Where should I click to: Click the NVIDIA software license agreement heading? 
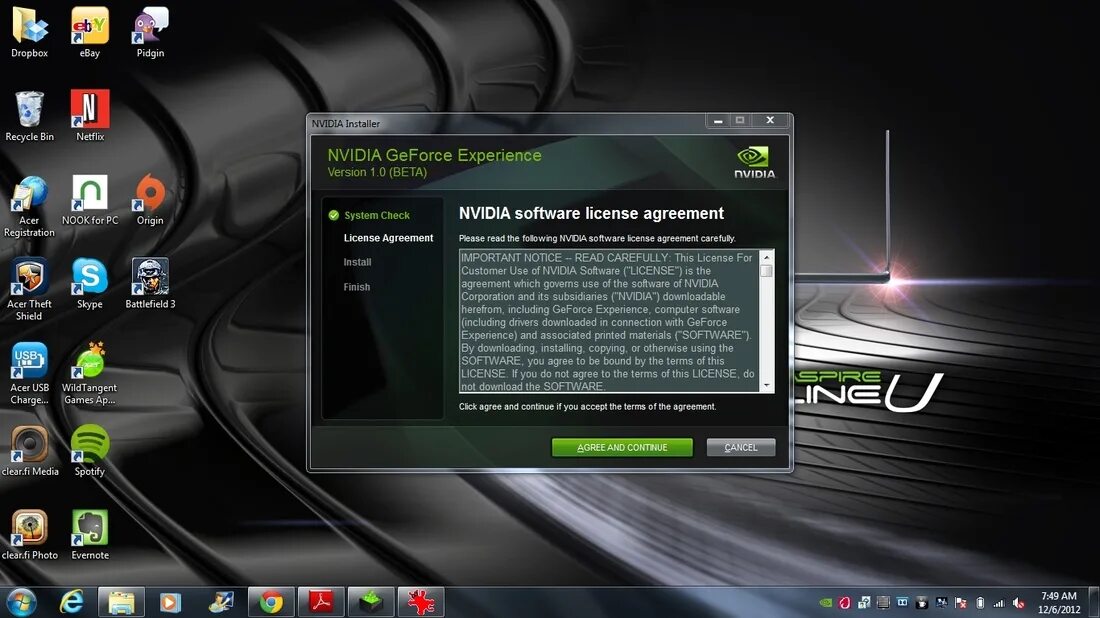(x=591, y=213)
